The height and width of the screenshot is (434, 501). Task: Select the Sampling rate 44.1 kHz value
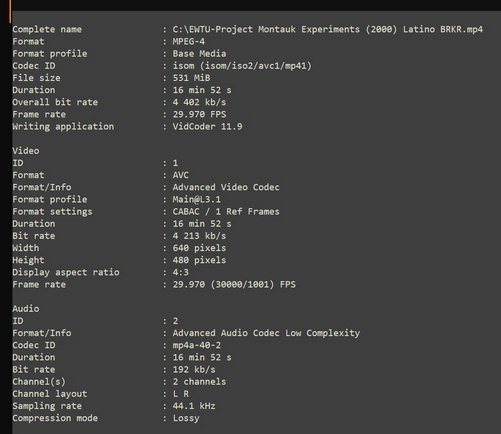coord(194,406)
